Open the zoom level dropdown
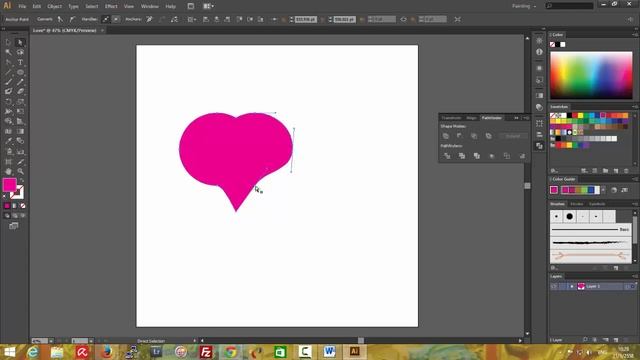640x360 pixels. [51, 340]
